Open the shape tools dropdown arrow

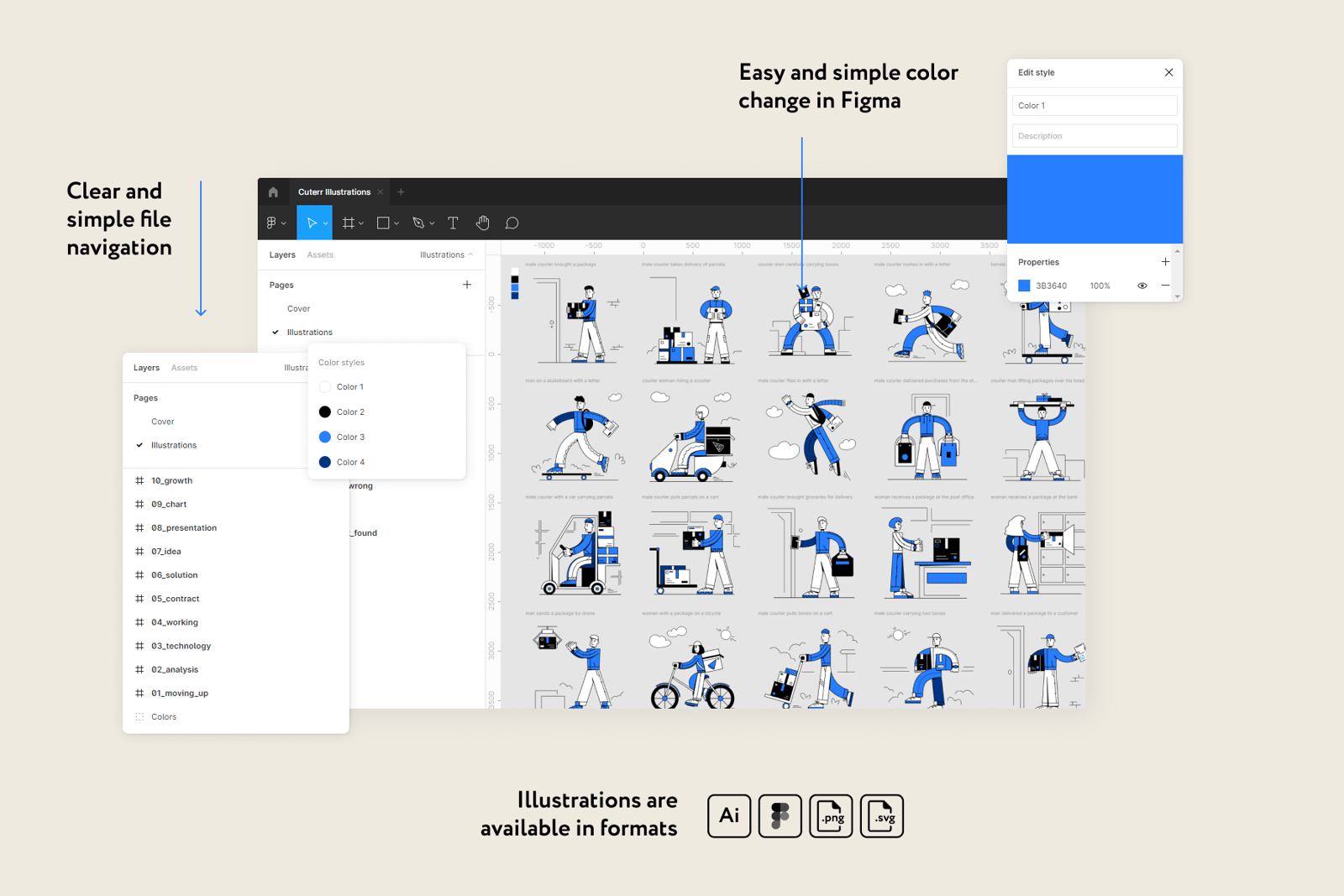coord(396,224)
